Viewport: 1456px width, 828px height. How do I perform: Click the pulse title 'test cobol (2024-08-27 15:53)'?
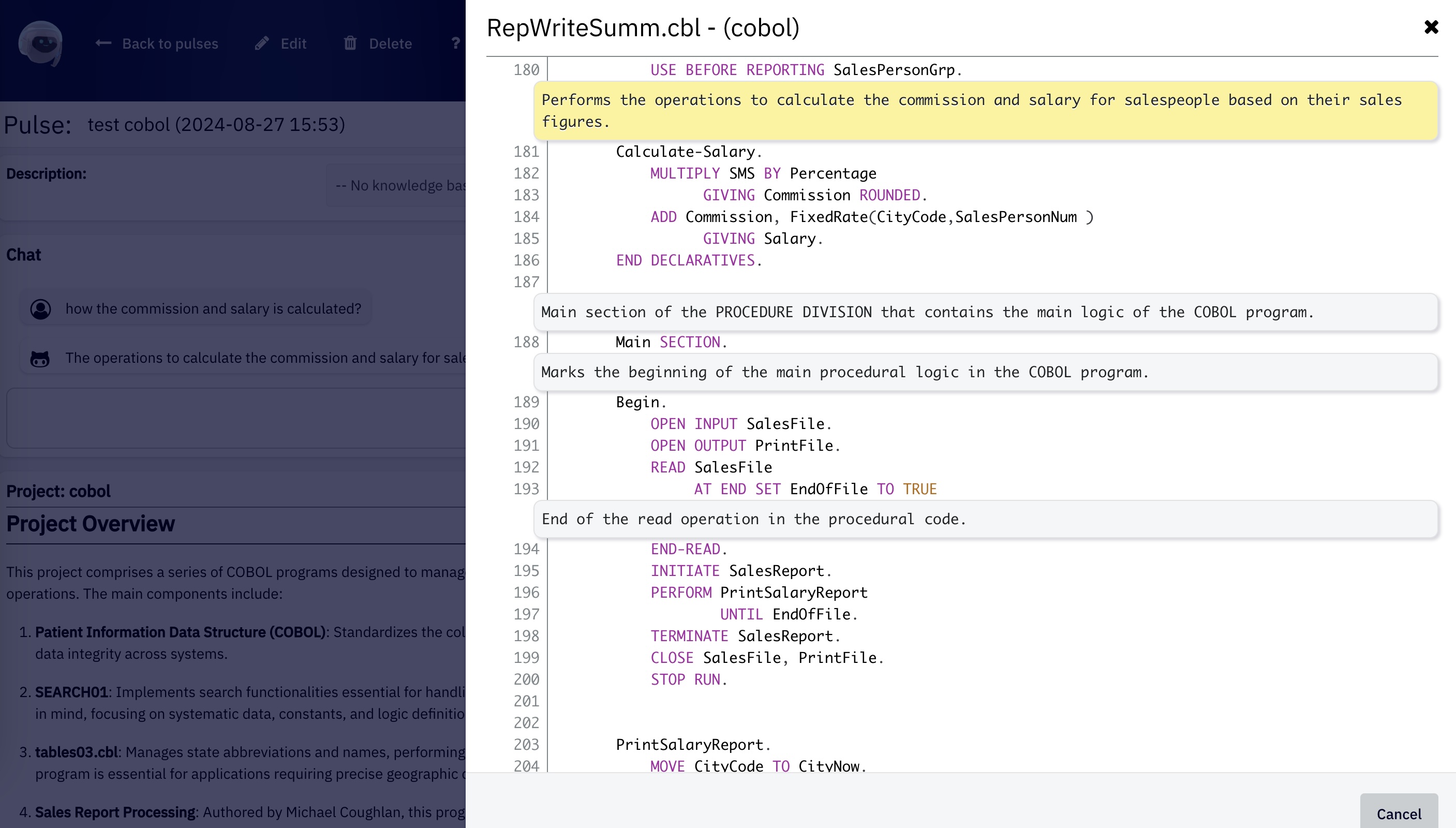(x=216, y=125)
